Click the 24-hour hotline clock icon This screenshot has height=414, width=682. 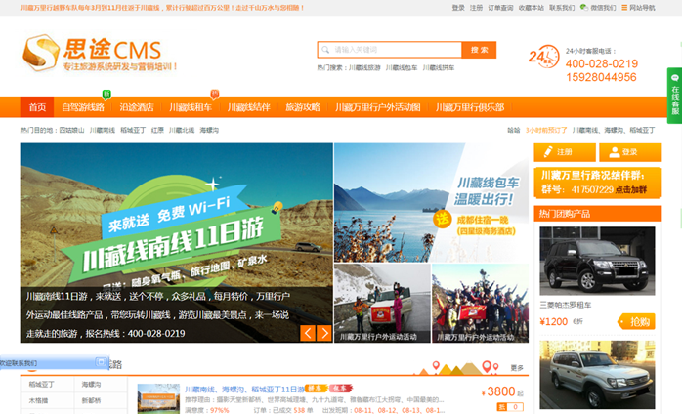click(543, 58)
